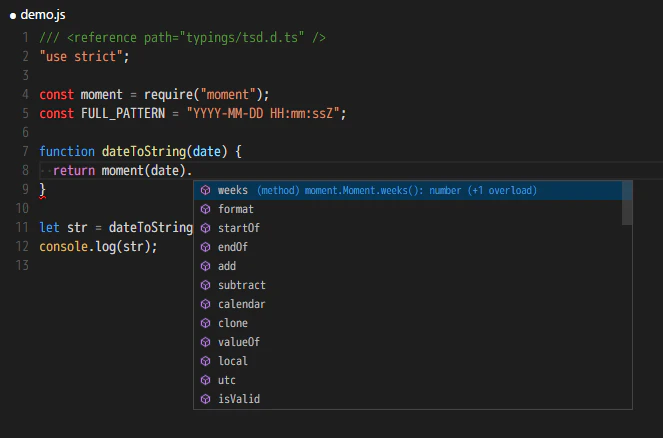Click the method icon beside add suggestion
Viewport: 663px width, 438px height.
(x=205, y=266)
